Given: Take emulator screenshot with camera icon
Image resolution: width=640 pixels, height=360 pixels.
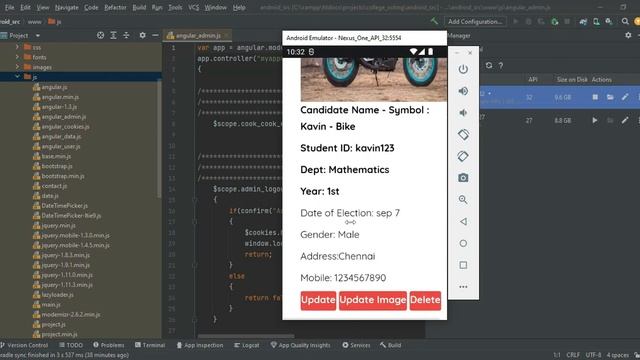Looking at the screenshot, I should click(463, 178).
